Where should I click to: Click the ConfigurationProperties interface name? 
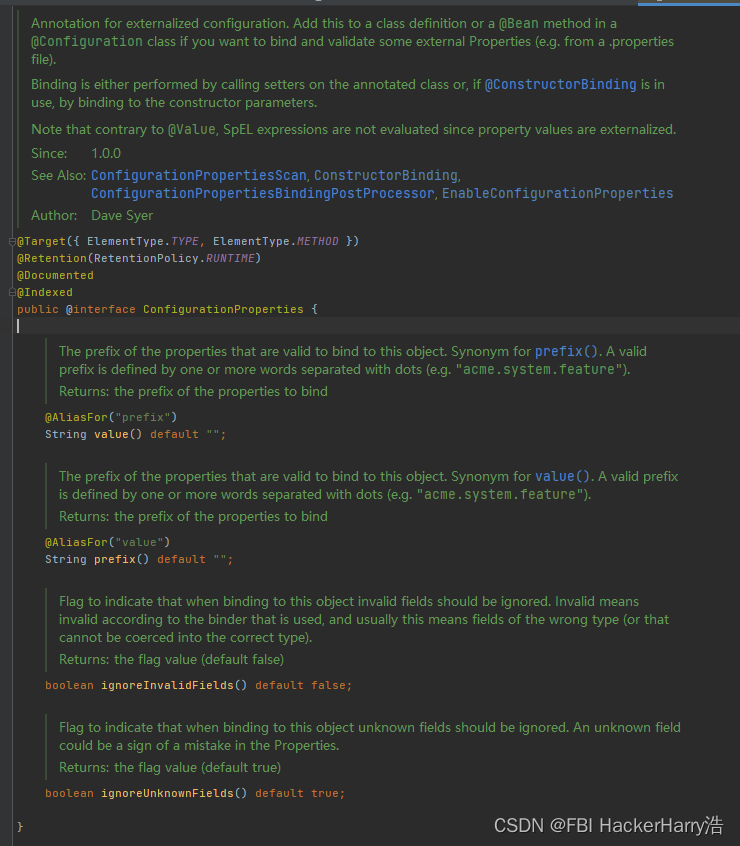(223, 309)
